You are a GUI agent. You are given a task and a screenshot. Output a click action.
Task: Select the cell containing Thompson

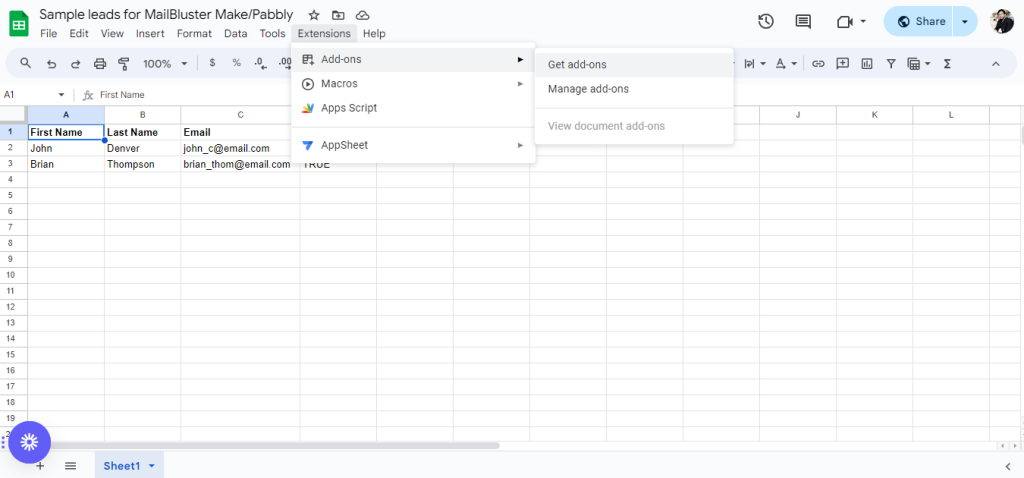pos(142,165)
